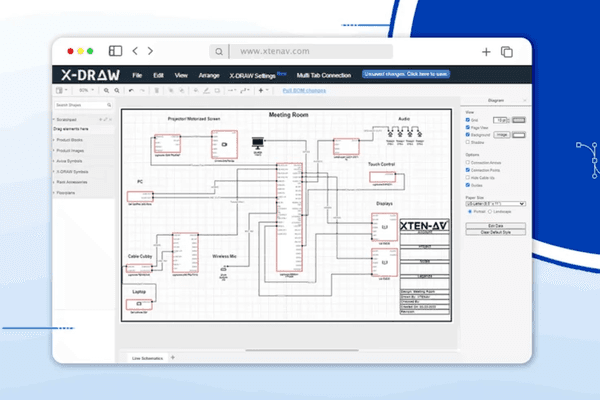Select the monitor display icon on canvas
The width and height of the screenshot is (600, 400).
click(258, 144)
